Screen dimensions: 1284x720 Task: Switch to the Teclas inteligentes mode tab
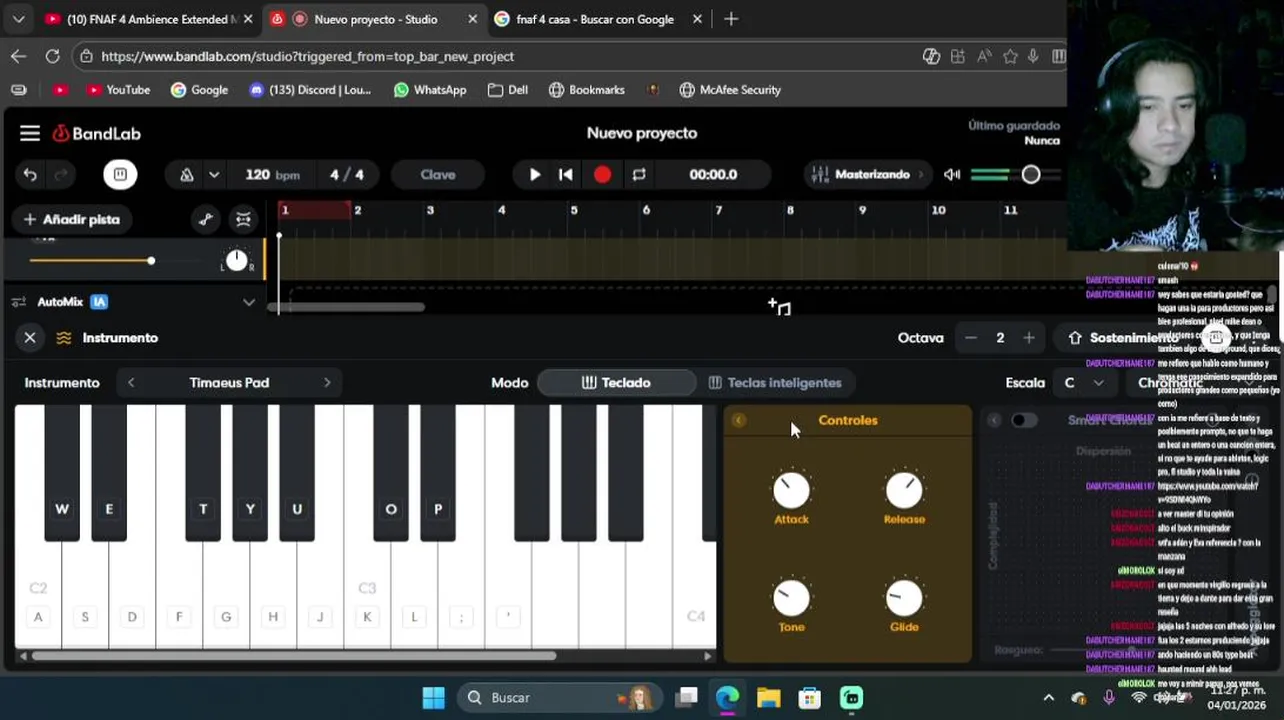[775, 383]
